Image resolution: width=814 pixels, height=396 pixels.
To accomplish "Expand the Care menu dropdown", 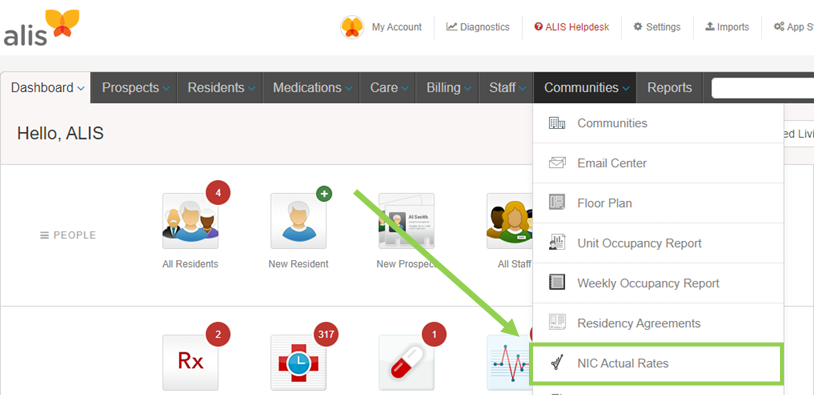I will [x=405, y=89].
